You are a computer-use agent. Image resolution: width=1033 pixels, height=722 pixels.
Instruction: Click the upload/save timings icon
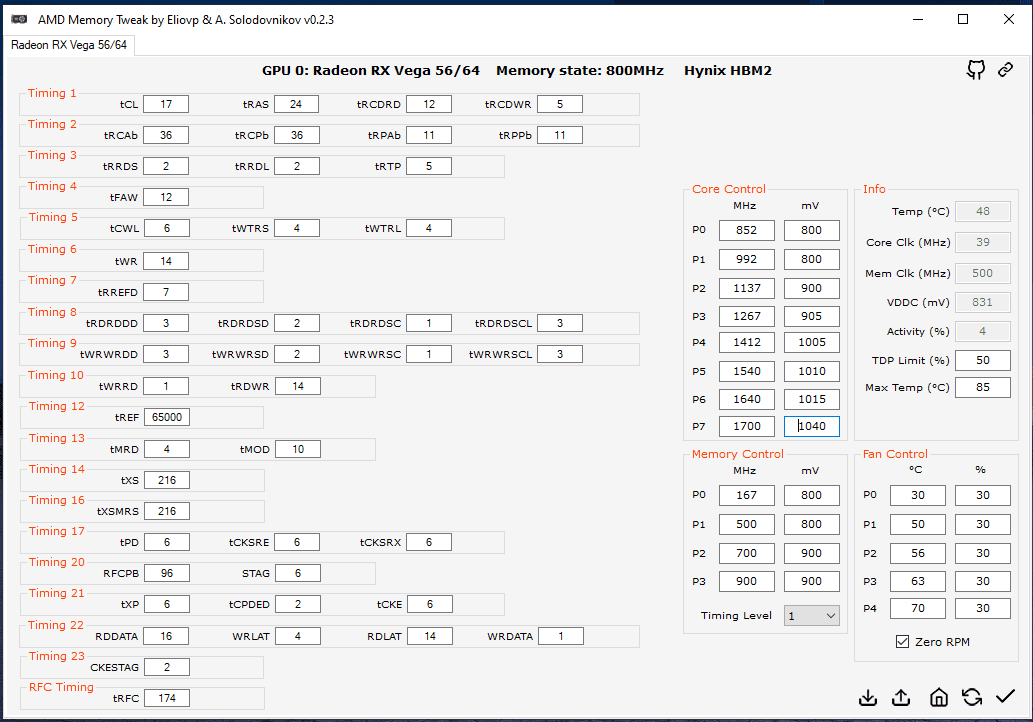901,698
